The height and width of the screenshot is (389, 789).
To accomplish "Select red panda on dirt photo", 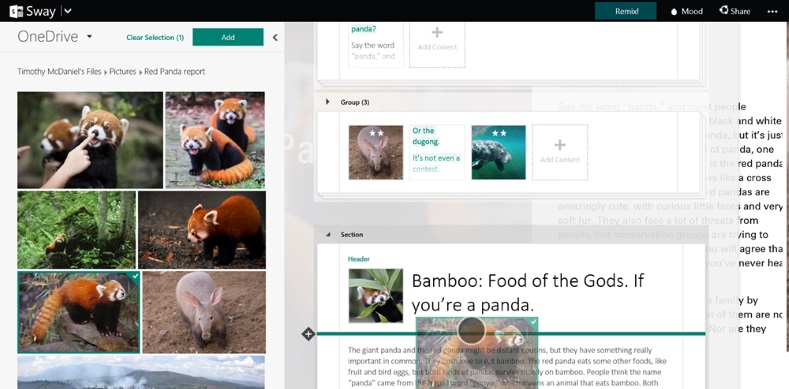I will (x=202, y=229).
